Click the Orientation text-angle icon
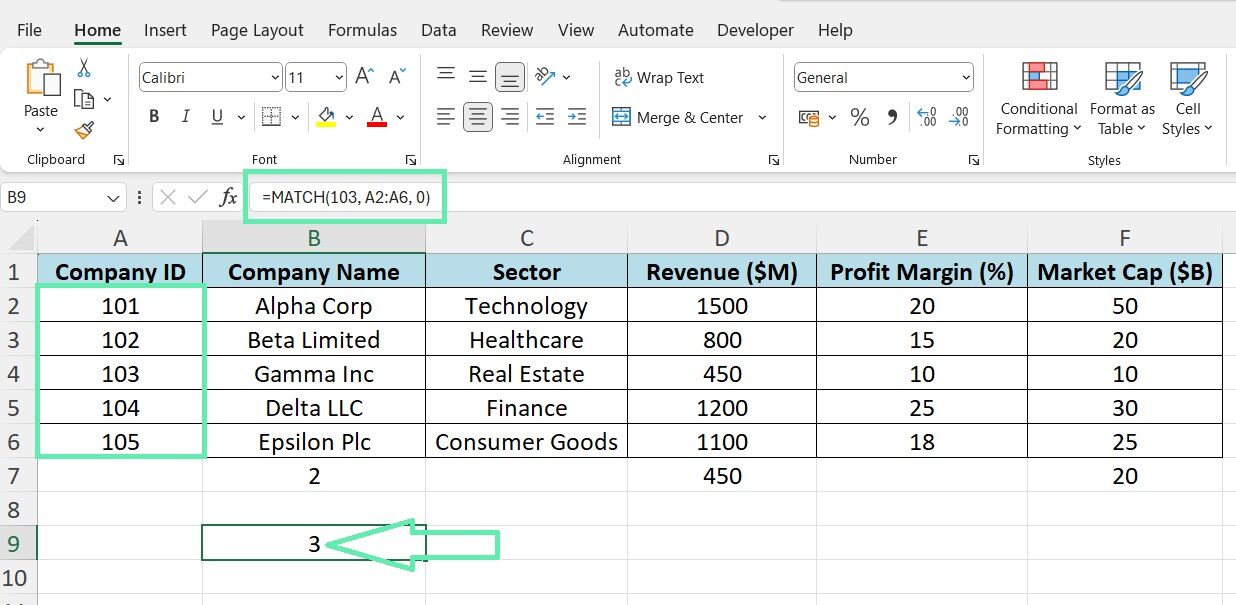 (545, 76)
